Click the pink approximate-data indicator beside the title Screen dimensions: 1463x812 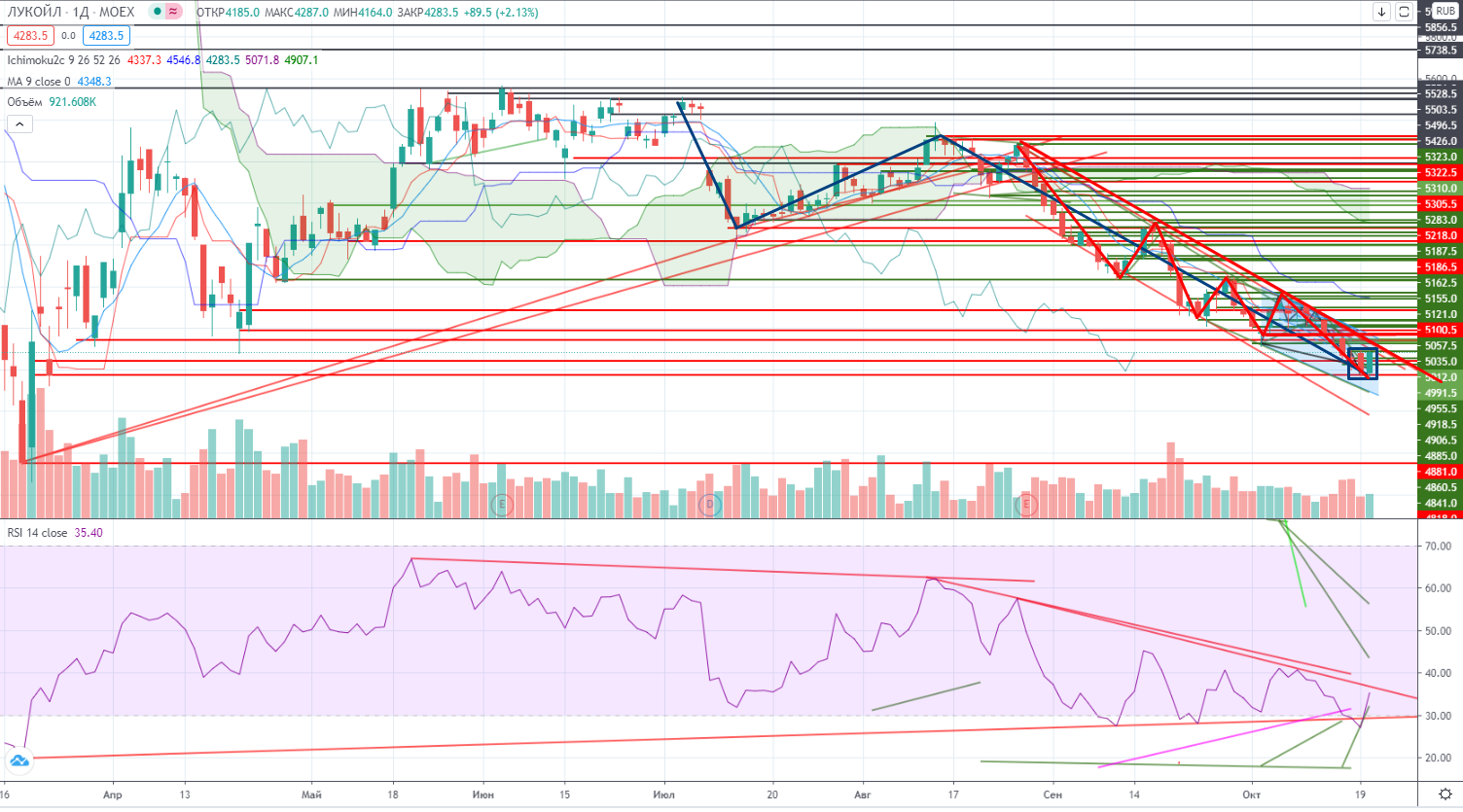[173, 12]
